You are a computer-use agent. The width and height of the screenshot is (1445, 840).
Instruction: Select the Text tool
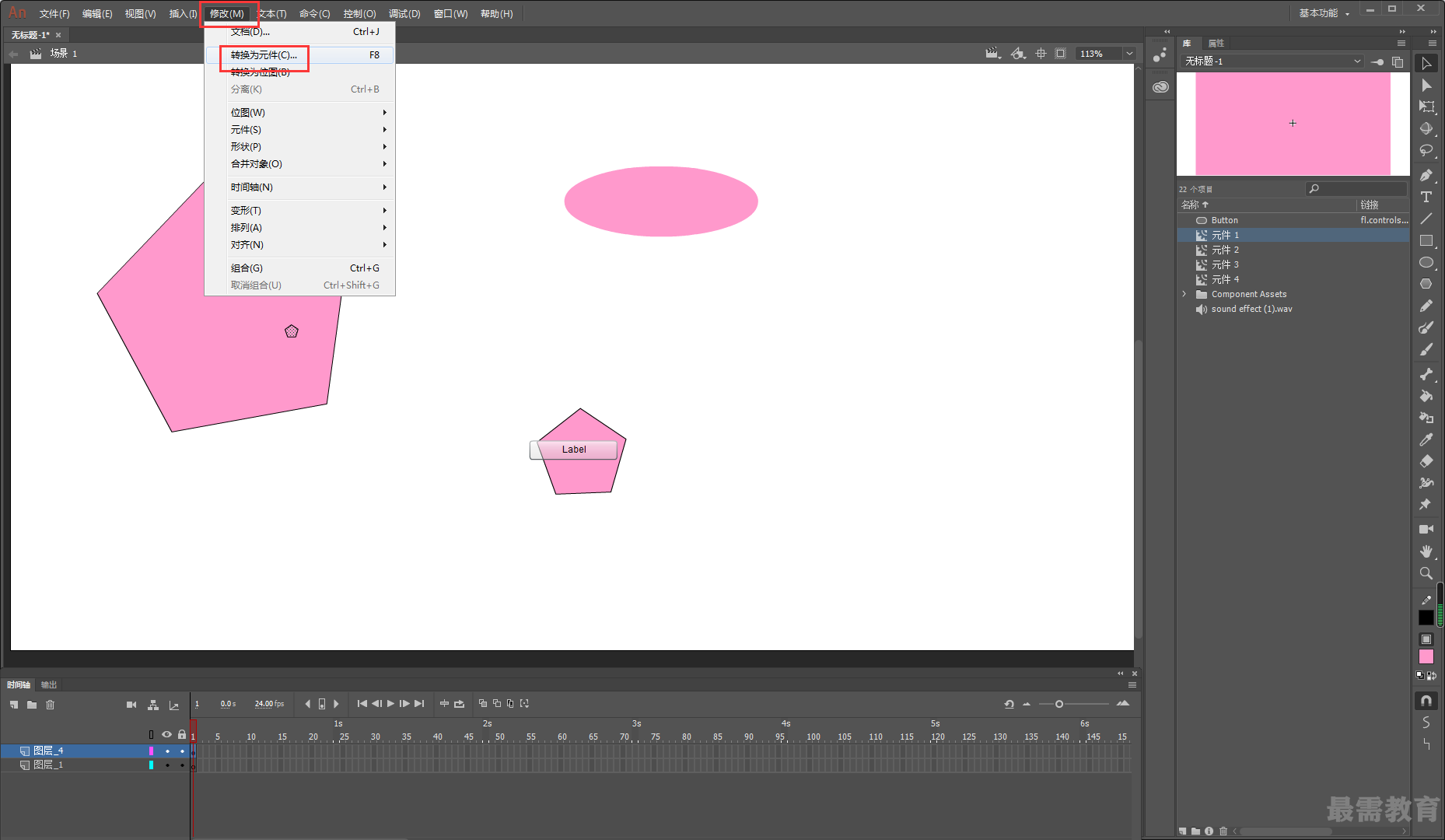[1426, 198]
